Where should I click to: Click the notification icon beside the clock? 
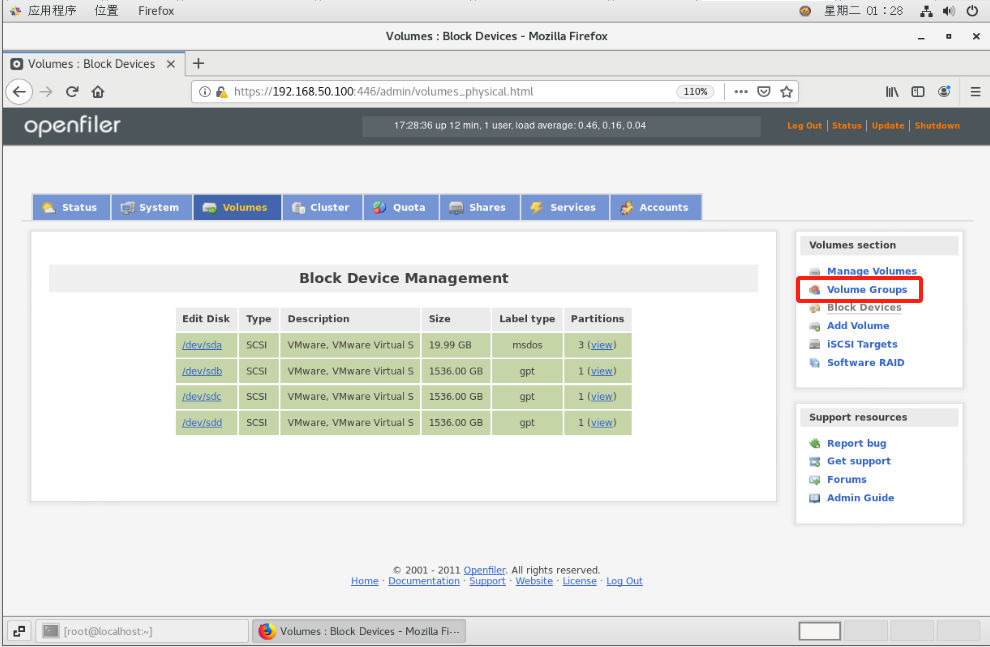[x=805, y=11]
